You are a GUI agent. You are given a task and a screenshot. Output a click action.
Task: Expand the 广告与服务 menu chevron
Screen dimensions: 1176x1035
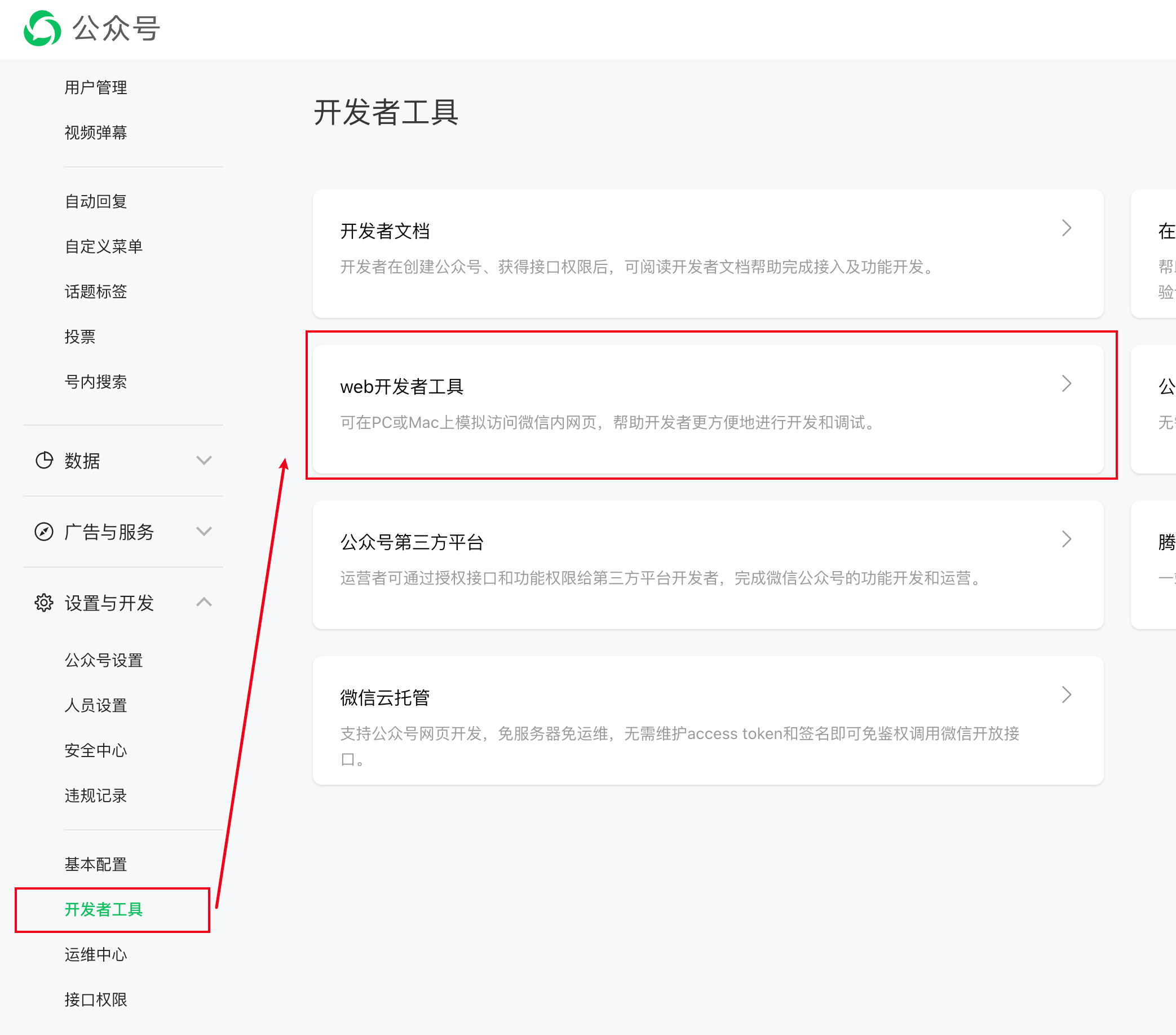[204, 531]
